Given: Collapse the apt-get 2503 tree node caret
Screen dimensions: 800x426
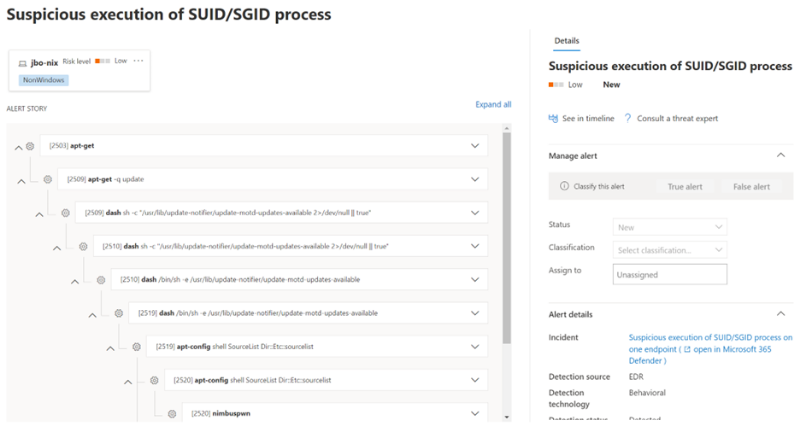Looking at the screenshot, I should [17, 147].
